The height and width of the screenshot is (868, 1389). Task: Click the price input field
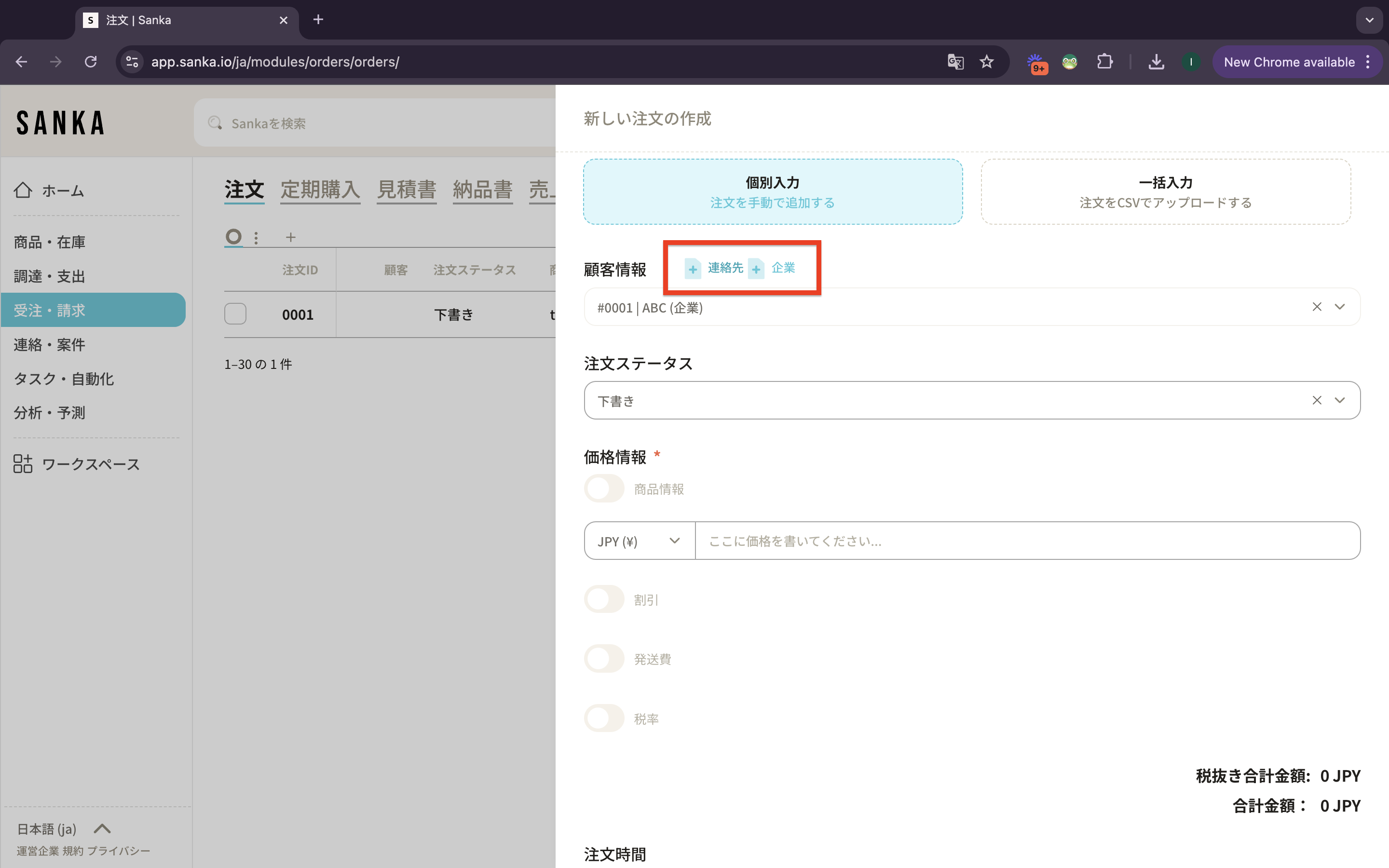pyautogui.click(x=1026, y=541)
